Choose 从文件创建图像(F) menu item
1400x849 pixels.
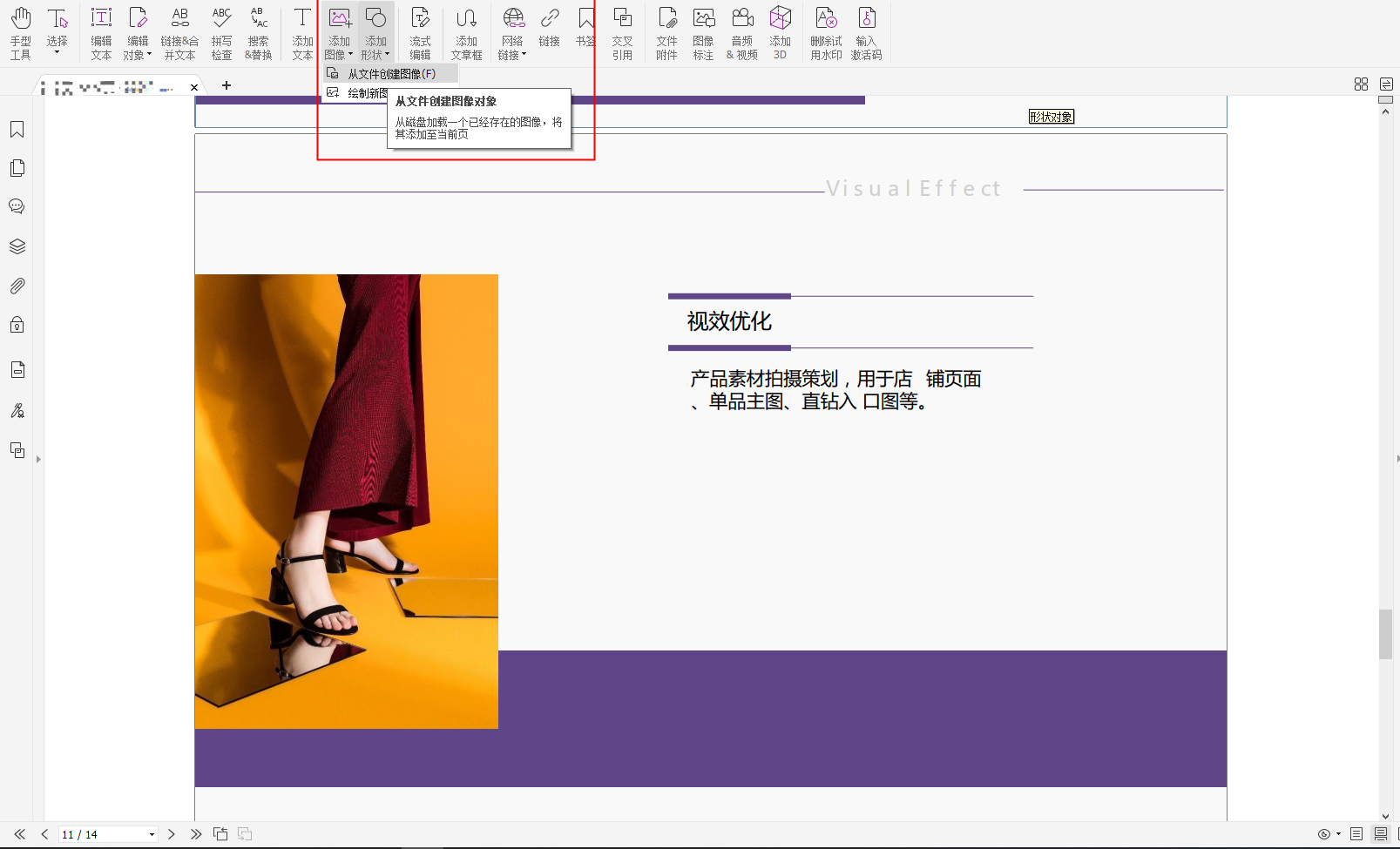(x=391, y=74)
